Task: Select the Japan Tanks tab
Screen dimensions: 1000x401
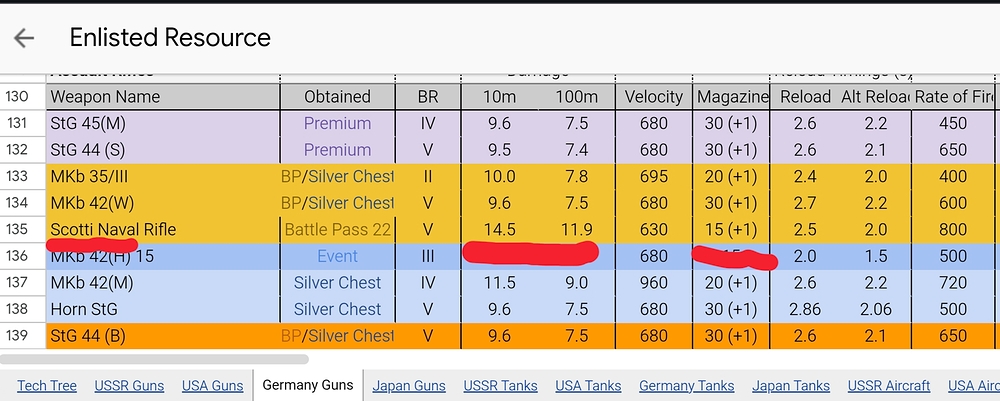Action: [x=791, y=386]
